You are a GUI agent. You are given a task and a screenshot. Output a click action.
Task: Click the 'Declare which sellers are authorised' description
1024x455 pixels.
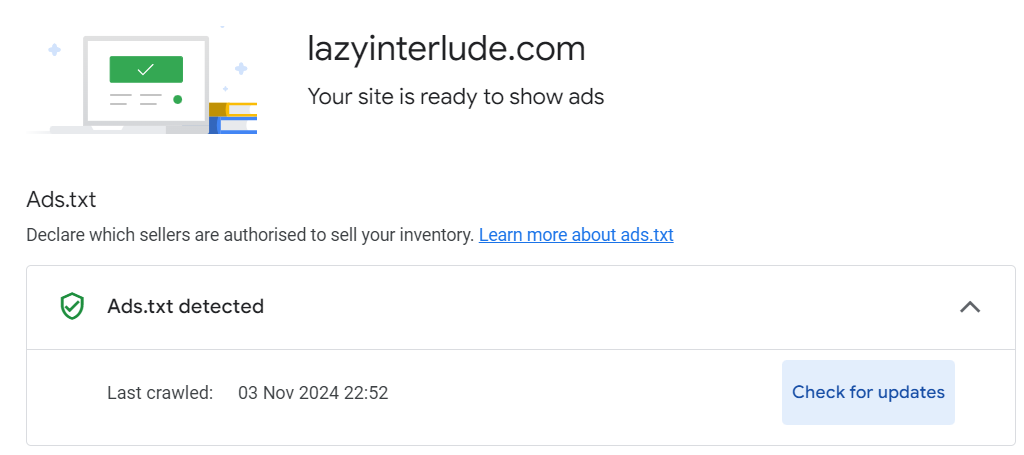[x=249, y=235]
